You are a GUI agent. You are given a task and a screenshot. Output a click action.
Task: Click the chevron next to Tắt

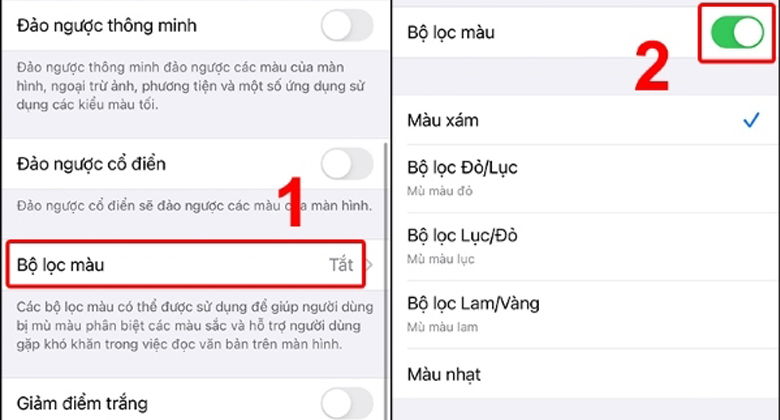pos(369,265)
